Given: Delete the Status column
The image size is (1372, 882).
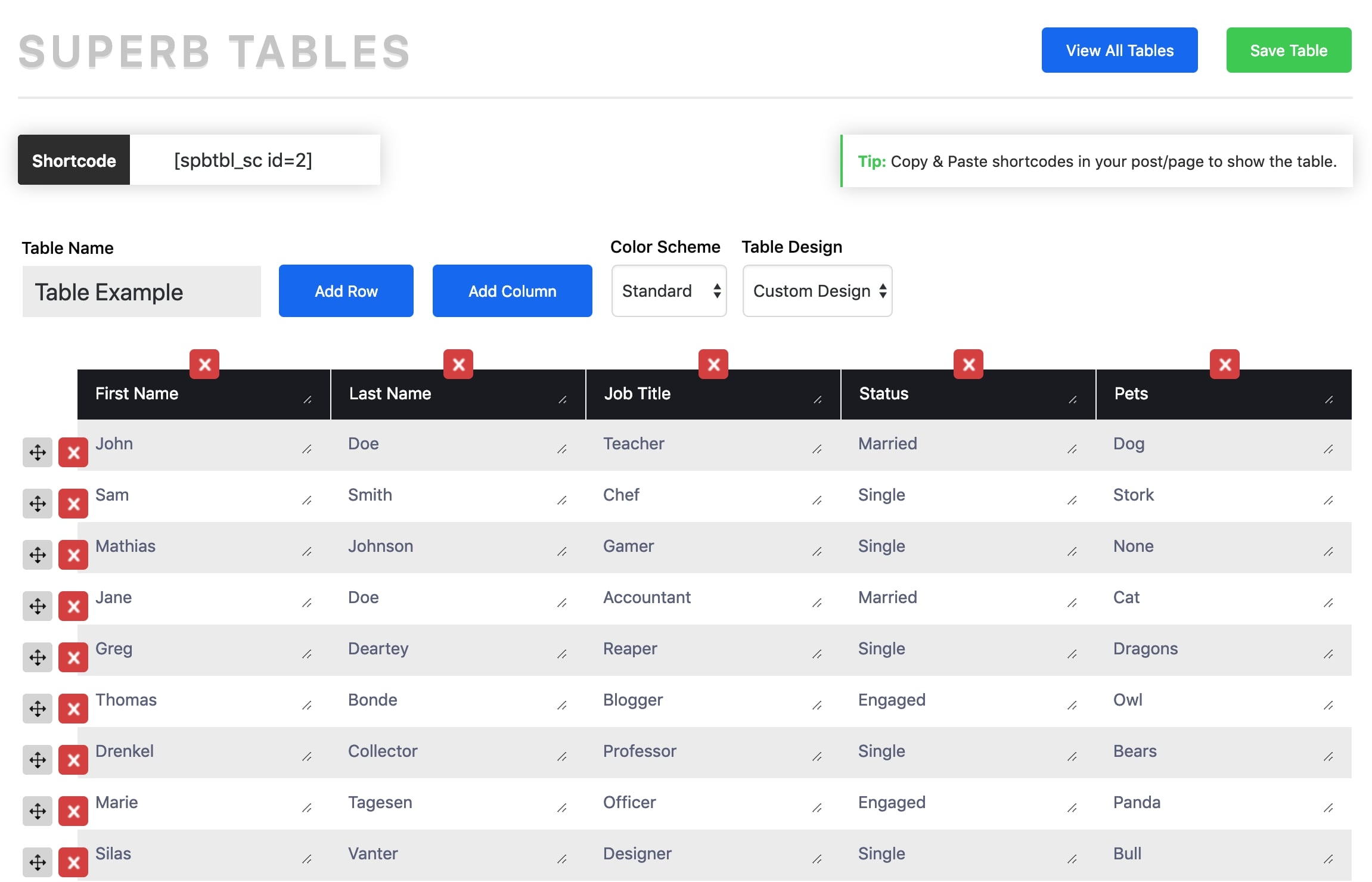Looking at the screenshot, I should [x=969, y=364].
